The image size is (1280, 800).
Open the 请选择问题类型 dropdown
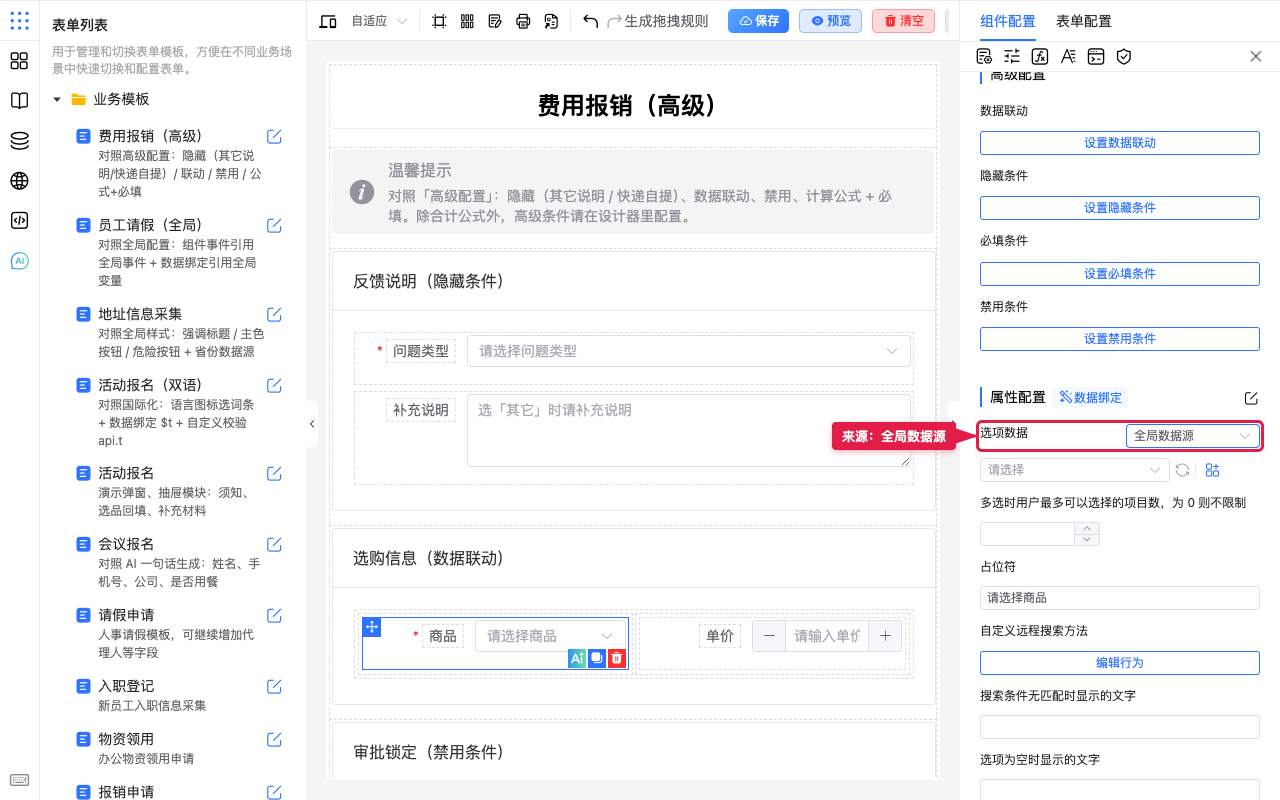689,351
